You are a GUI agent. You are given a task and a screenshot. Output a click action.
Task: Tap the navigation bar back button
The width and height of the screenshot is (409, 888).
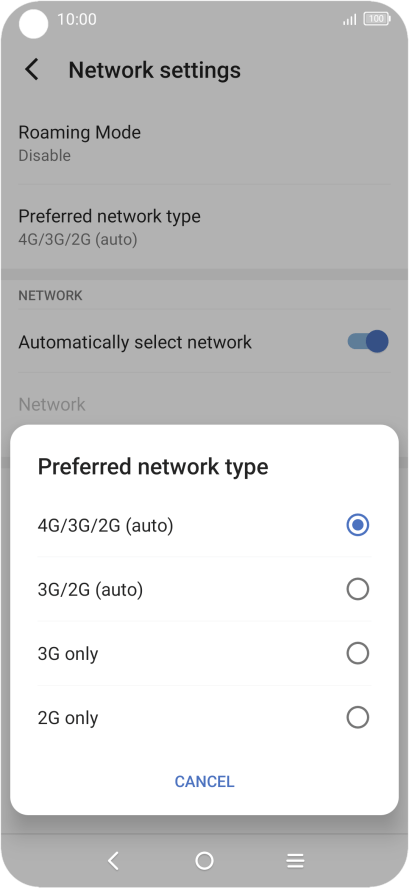[113, 861]
